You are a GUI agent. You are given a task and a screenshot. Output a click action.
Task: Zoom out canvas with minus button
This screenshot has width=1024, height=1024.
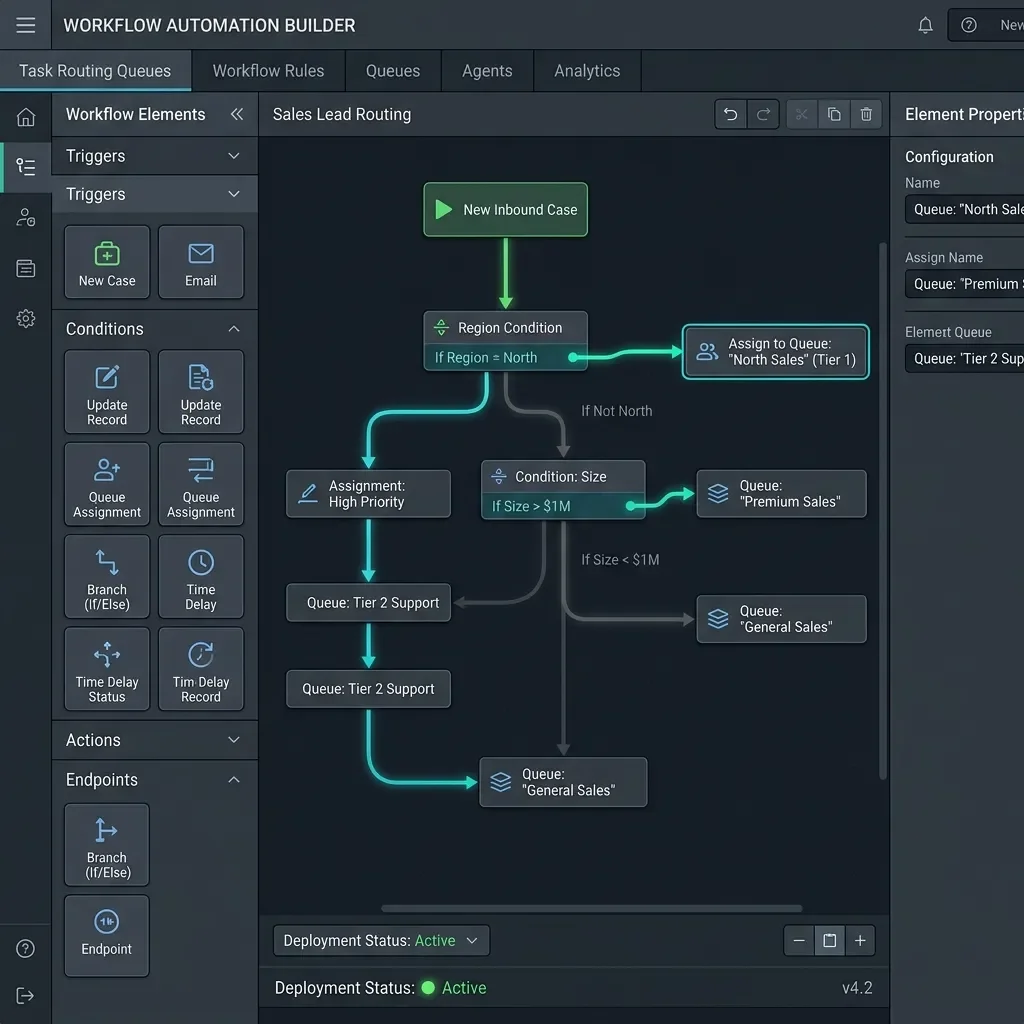(799, 940)
